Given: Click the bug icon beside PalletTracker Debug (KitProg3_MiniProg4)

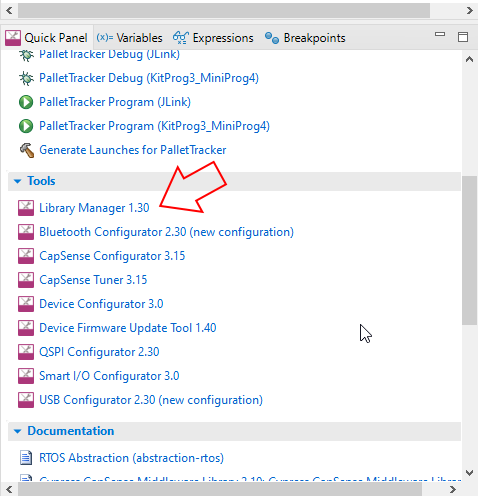Looking at the screenshot, I should [26, 78].
